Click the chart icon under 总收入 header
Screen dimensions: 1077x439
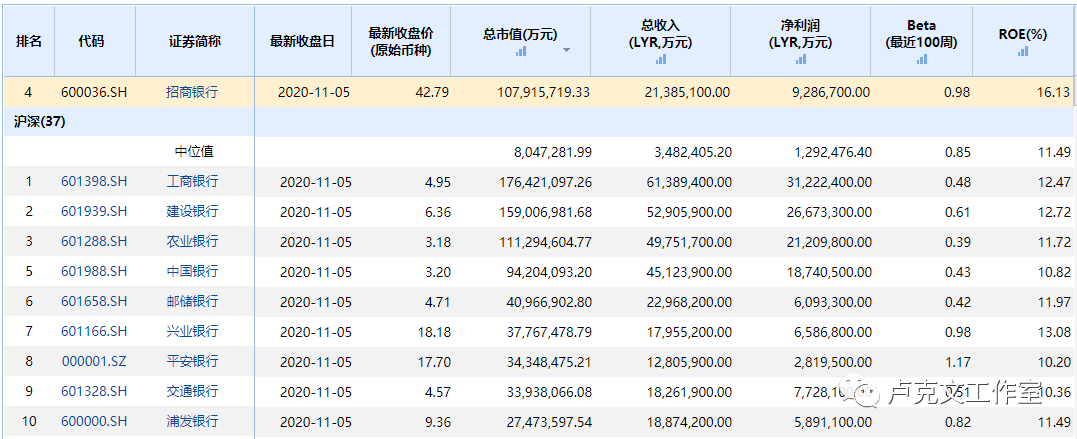coord(661,59)
